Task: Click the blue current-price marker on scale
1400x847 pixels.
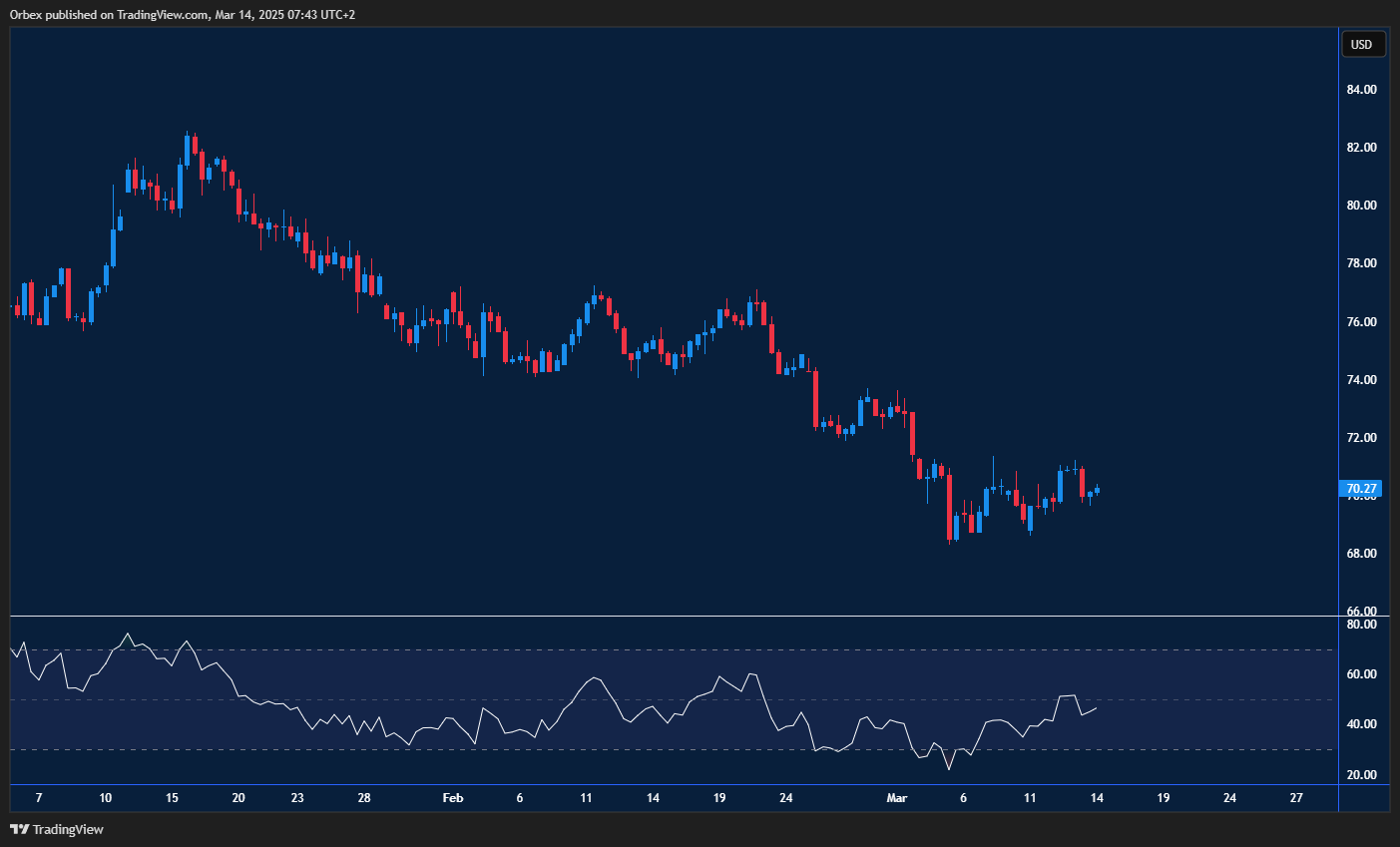Action: [x=1361, y=488]
